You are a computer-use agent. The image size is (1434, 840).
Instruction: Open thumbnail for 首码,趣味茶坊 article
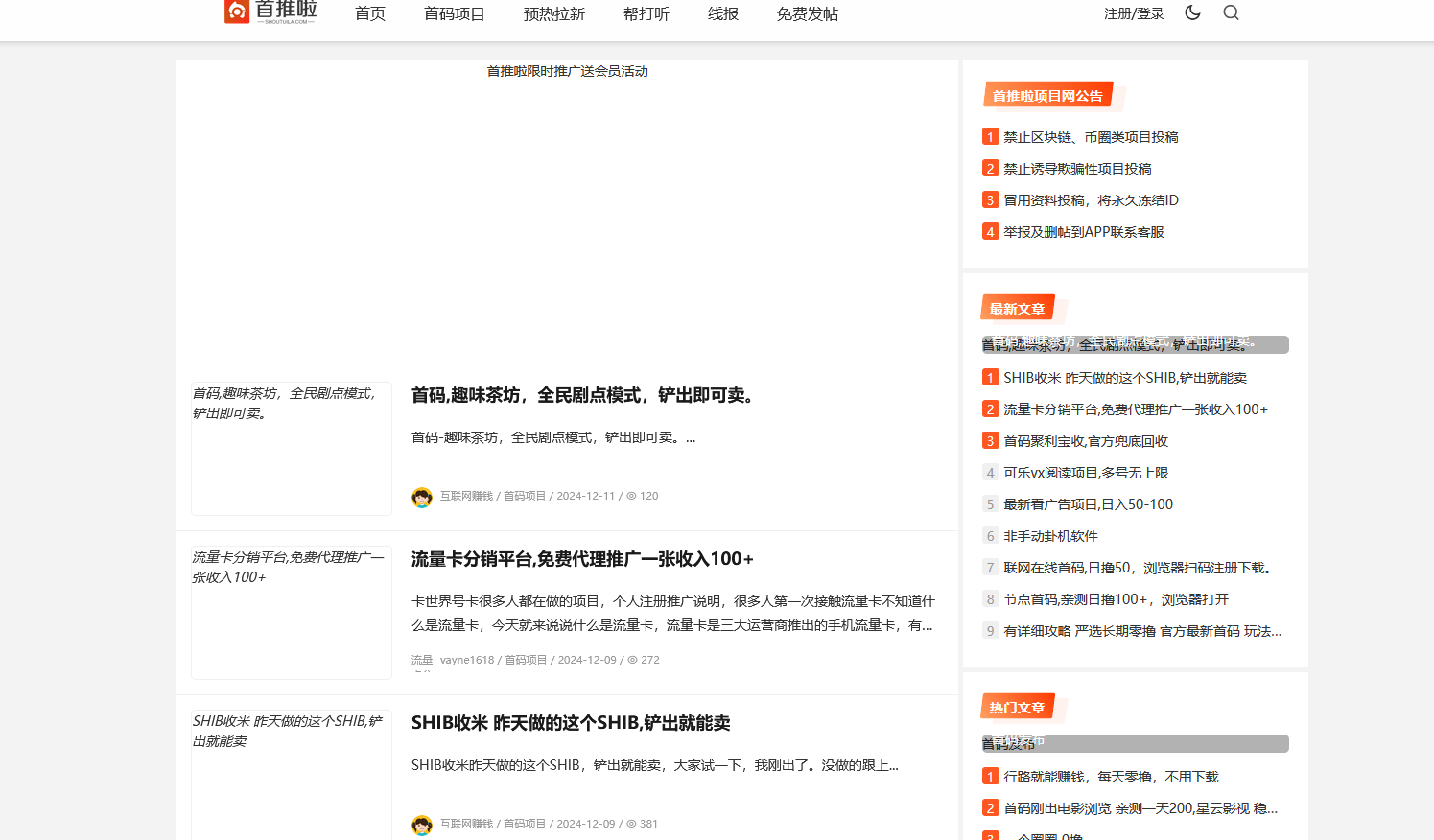tap(292, 448)
